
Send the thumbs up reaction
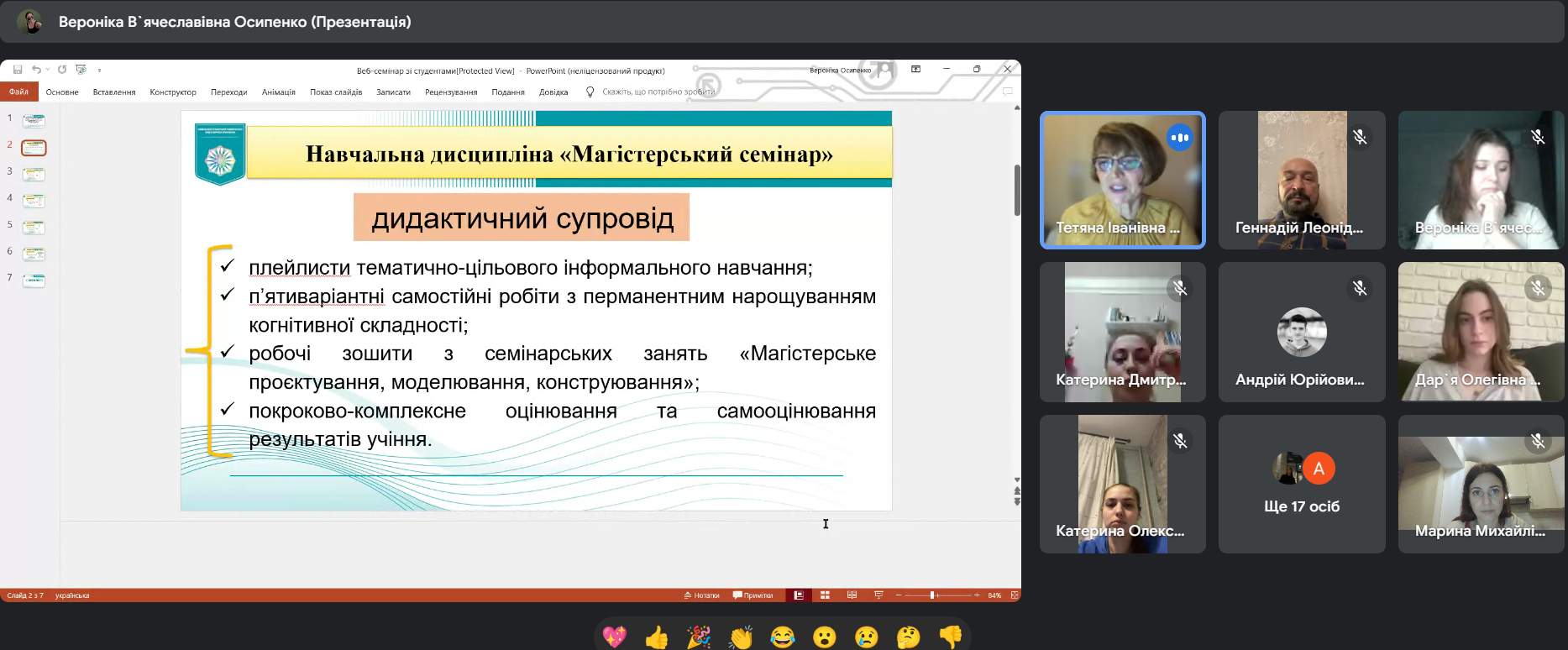[x=657, y=637]
